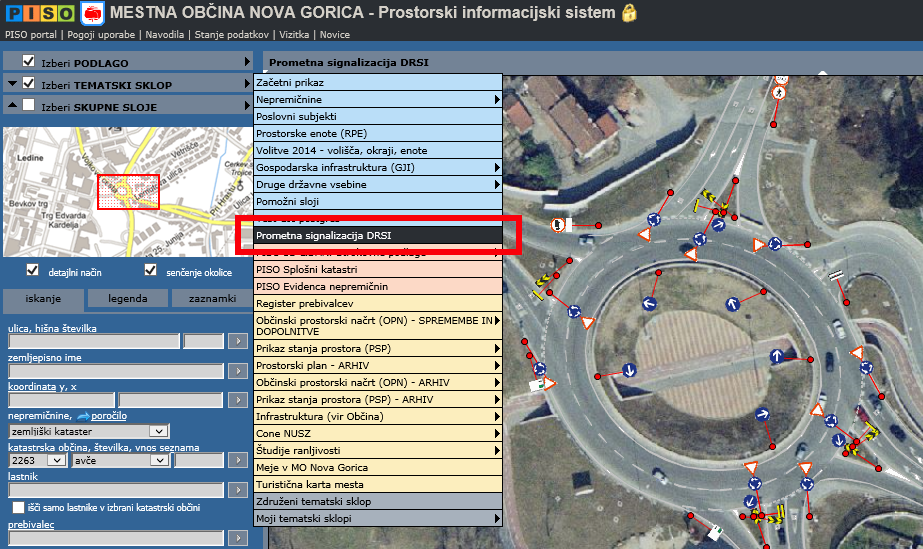Switch to the legenda tab
The width and height of the screenshot is (923, 549).
tap(128, 298)
